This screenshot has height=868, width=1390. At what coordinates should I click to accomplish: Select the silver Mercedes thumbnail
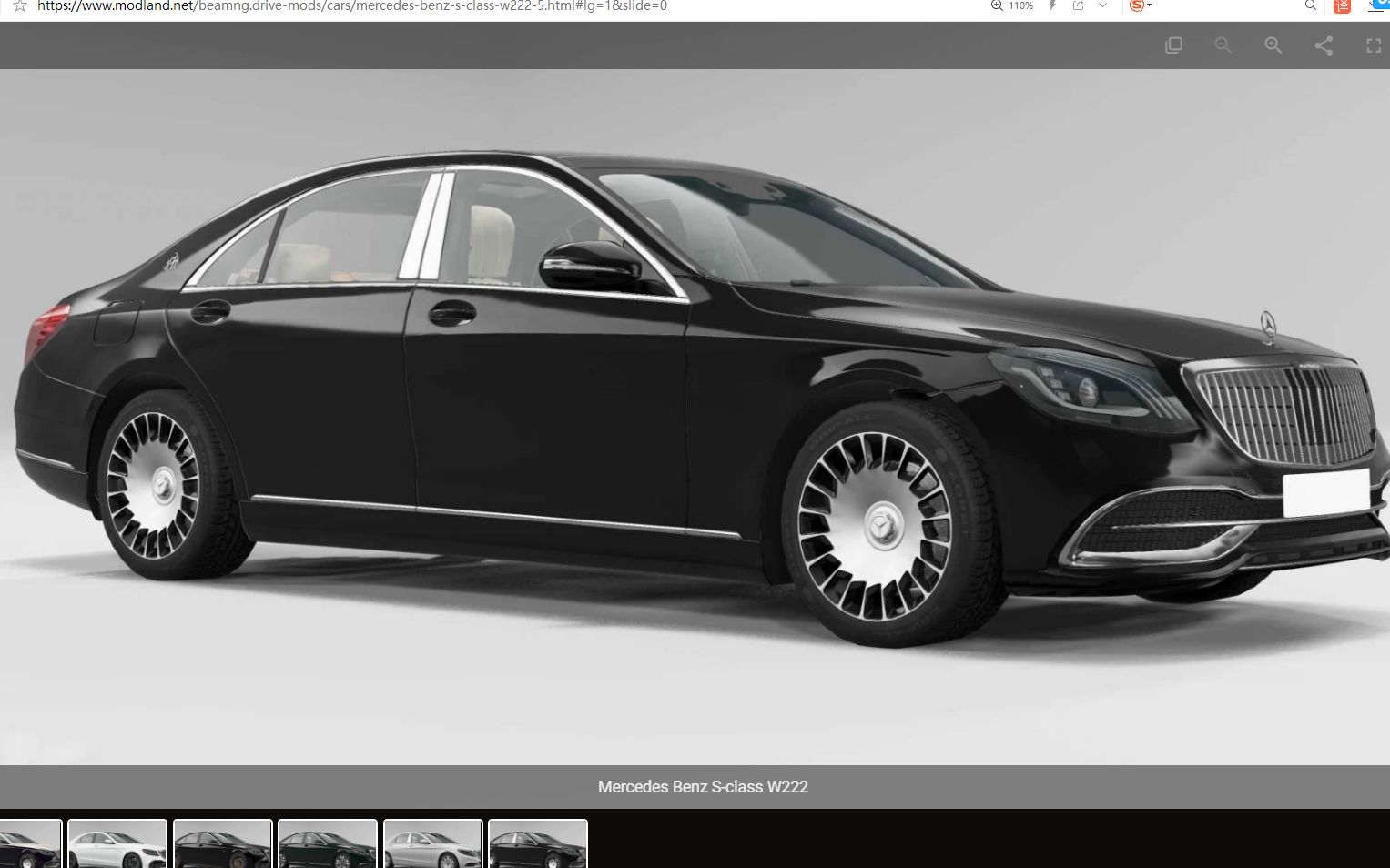click(x=433, y=844)
